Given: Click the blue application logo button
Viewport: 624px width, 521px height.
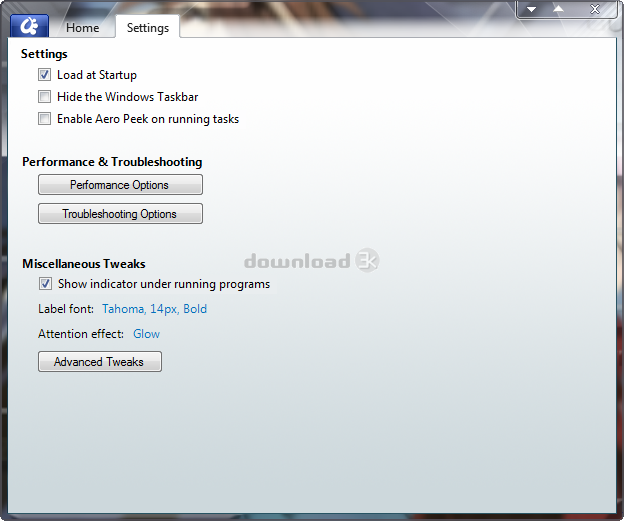Looking at the screenshot, I should click(x=29, y=26).
